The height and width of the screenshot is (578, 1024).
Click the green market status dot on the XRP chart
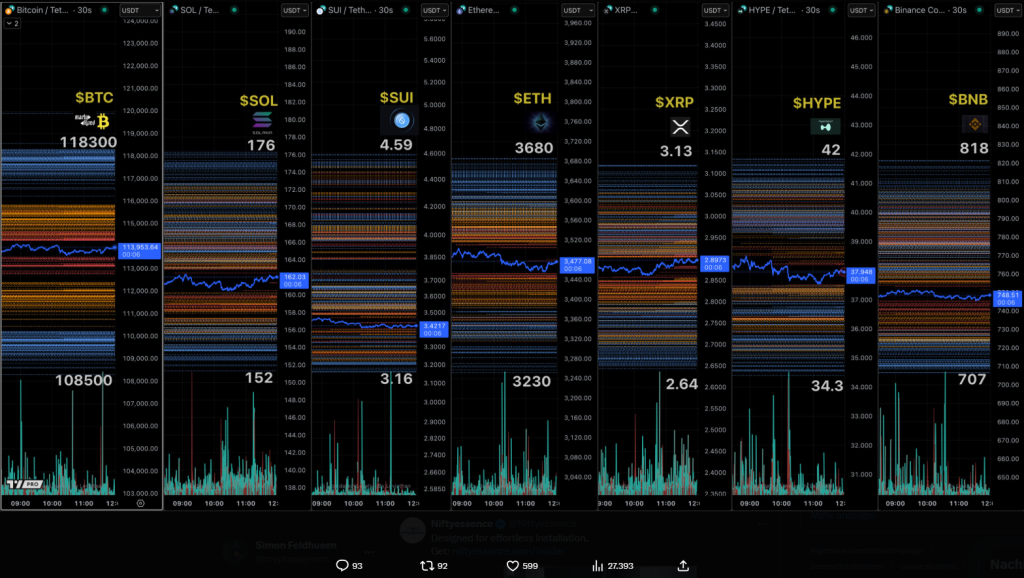tap(654, 10)
